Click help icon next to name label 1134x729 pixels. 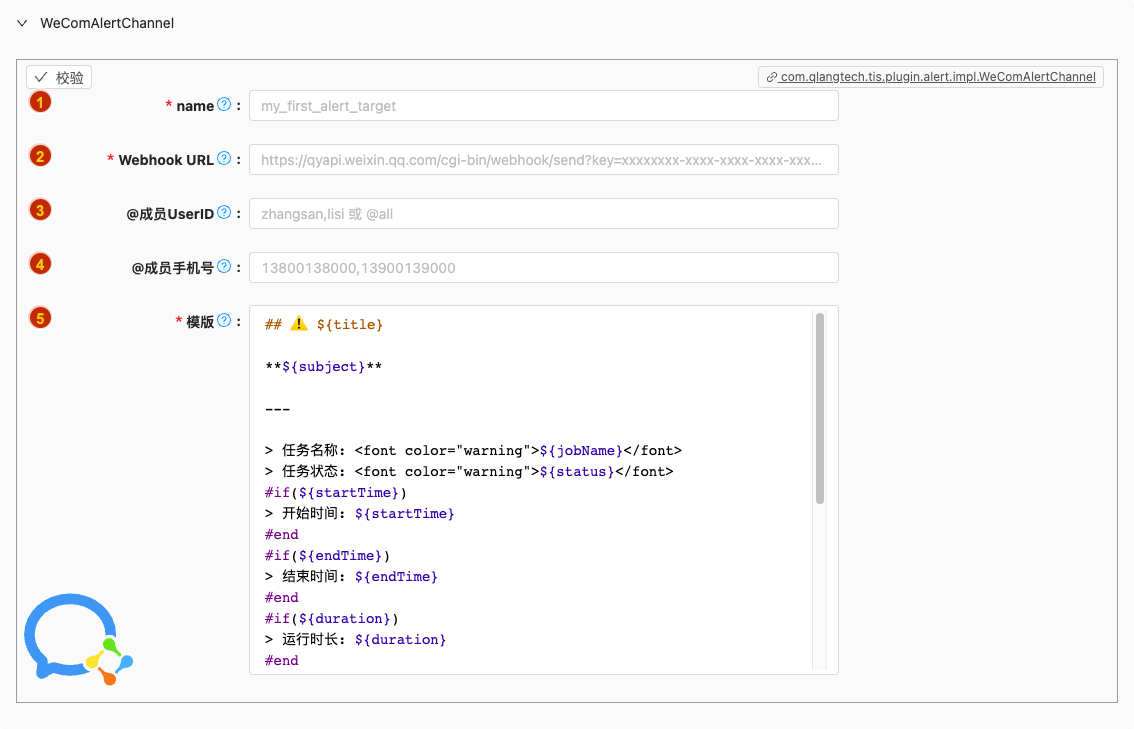(224, 105)
